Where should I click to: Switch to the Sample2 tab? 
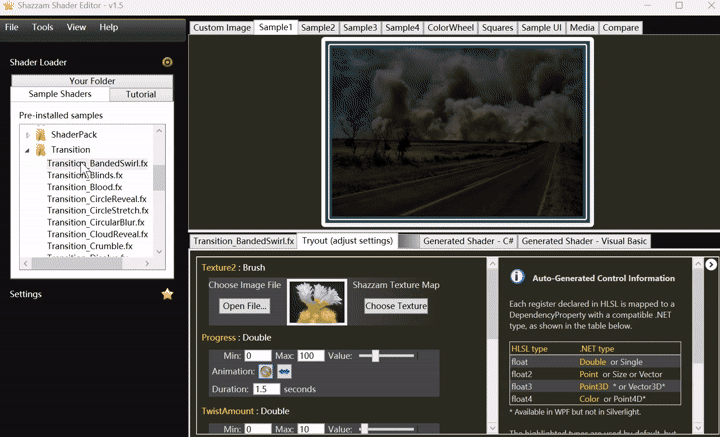[x=318, y=28]
